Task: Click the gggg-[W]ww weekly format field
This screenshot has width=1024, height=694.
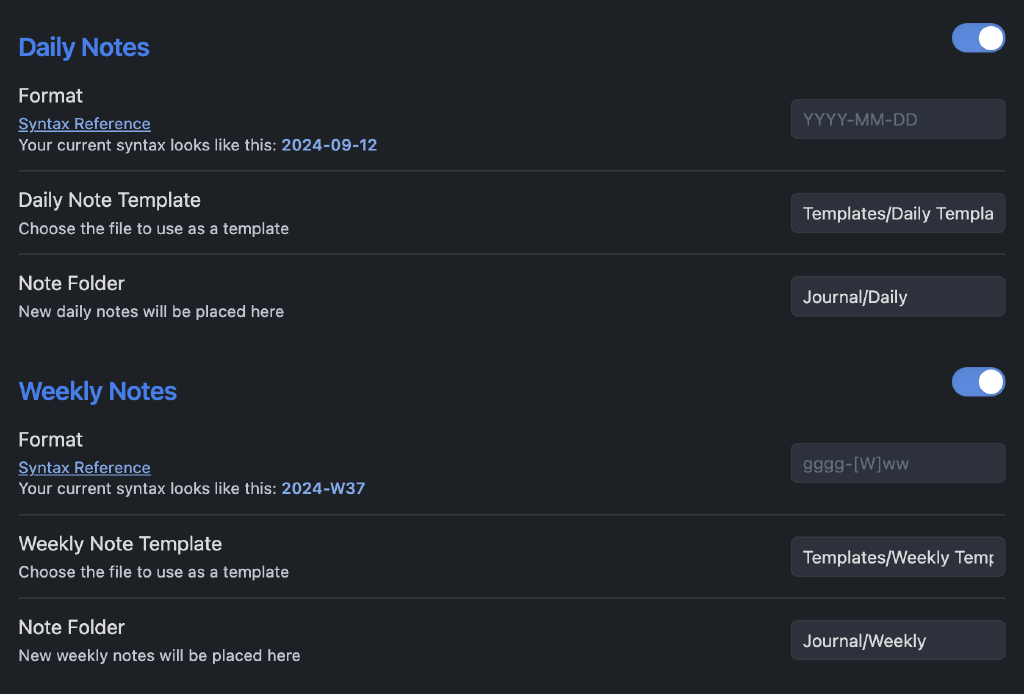Action: (x=897, y=462)
